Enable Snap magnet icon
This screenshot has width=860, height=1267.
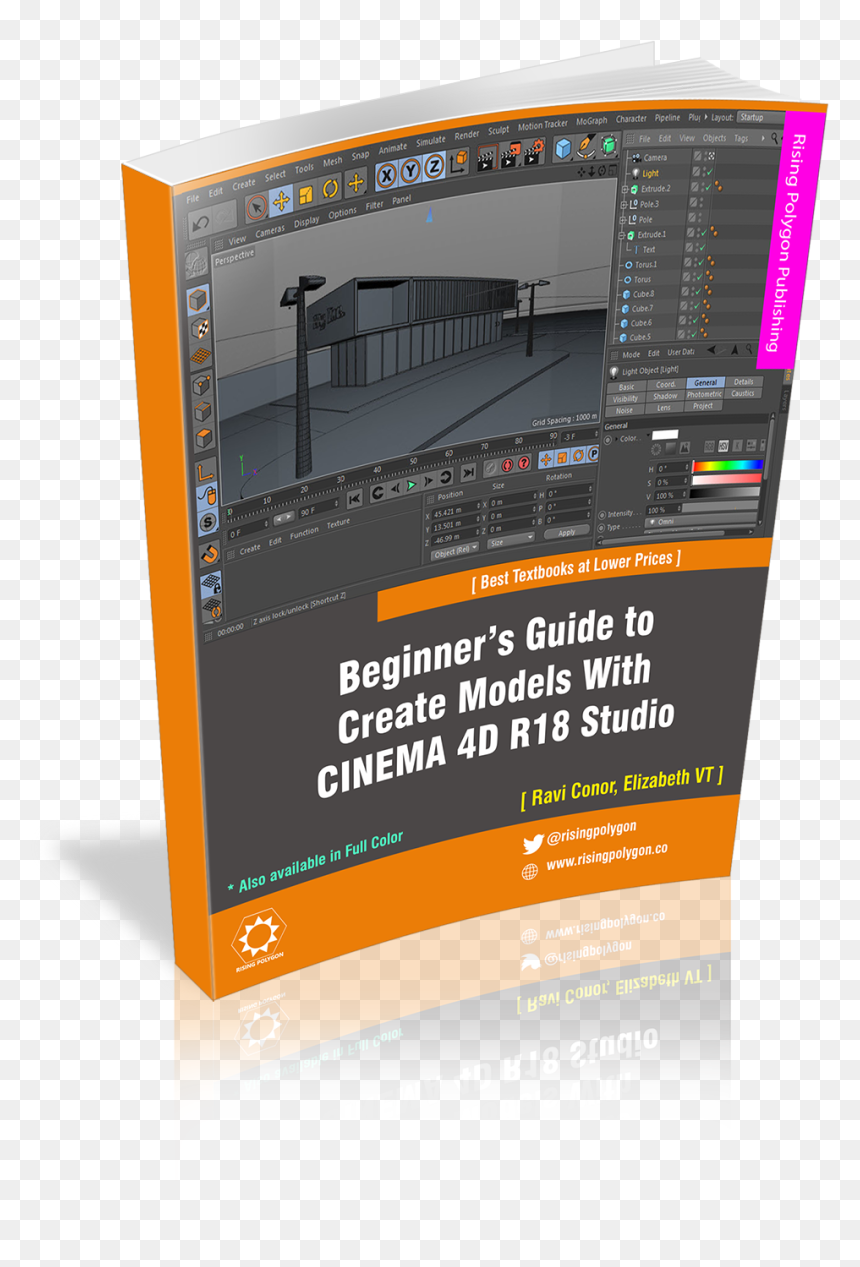point(209,554)
